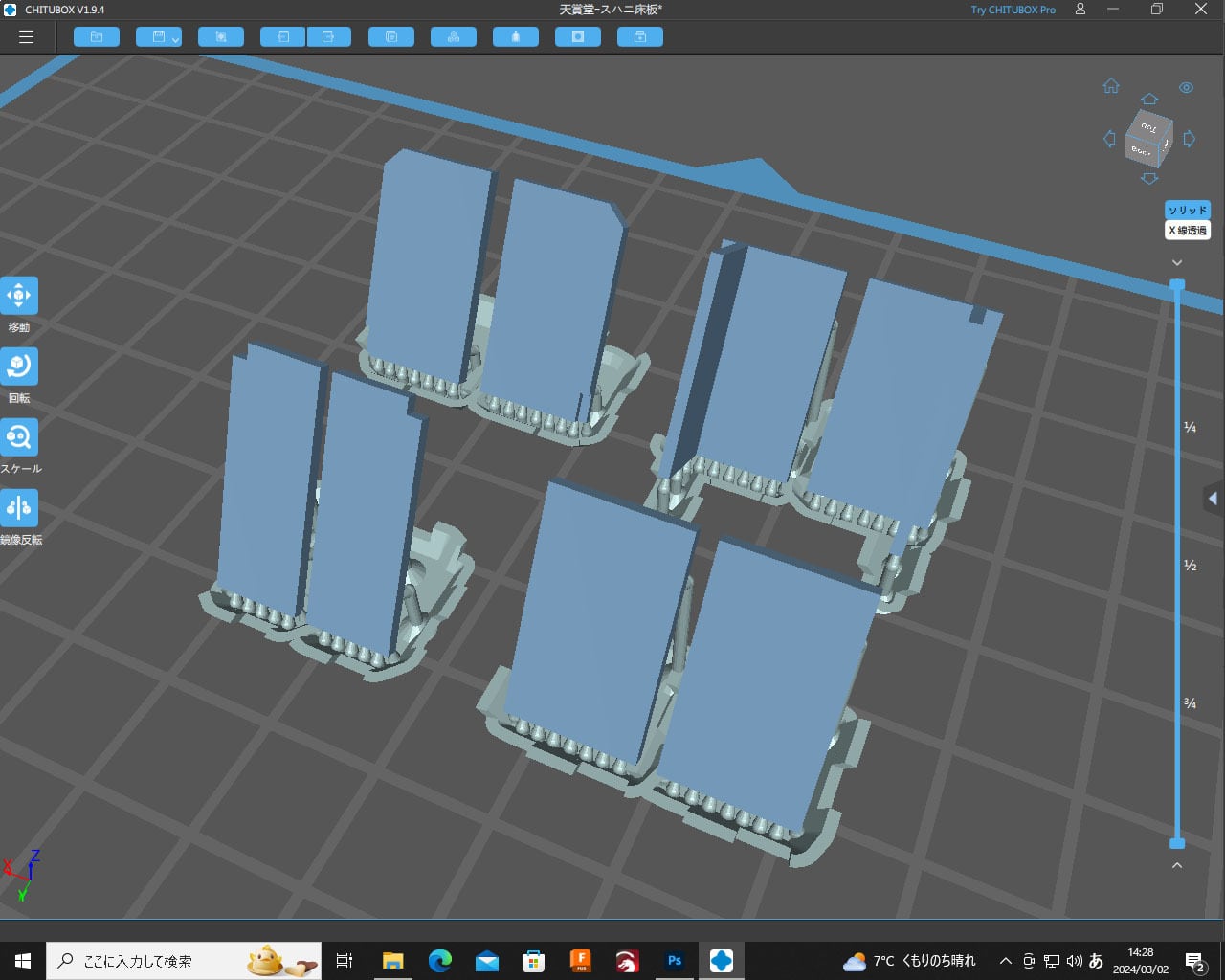Open the save options dropdown arrow
The image size is (1225, 980).
pos(175,39)
